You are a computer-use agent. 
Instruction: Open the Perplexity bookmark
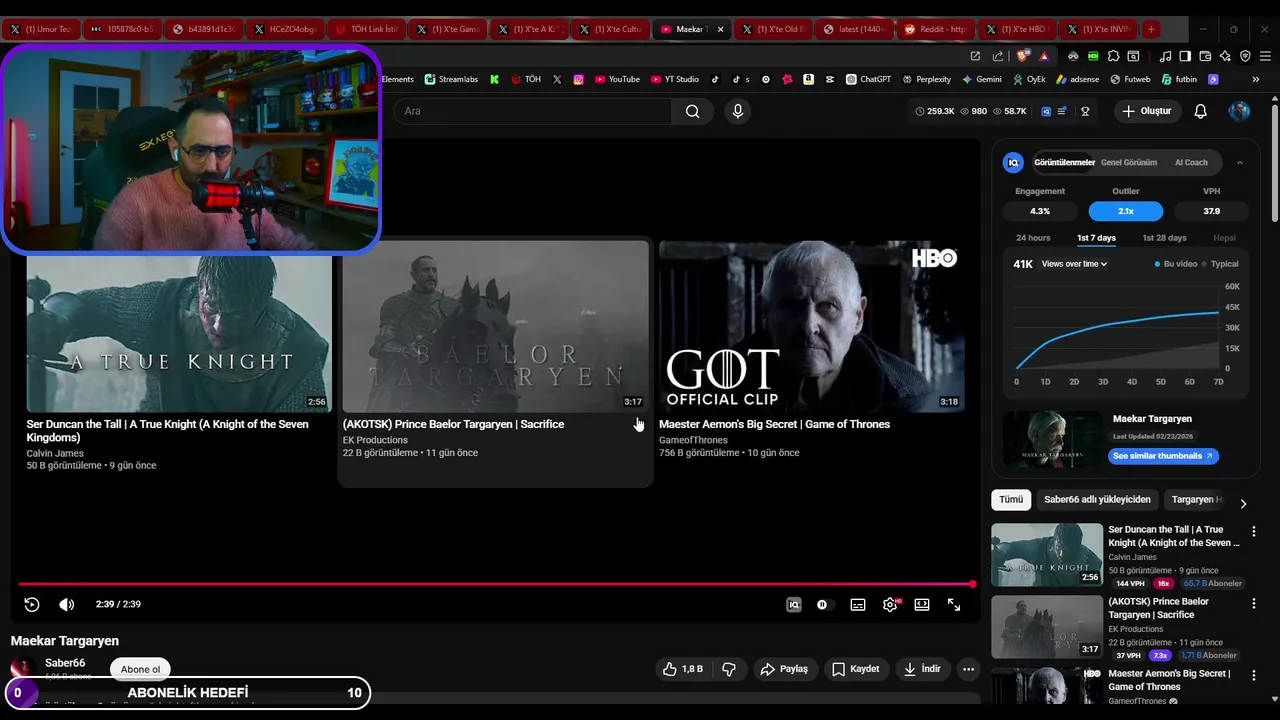point(927,79)
